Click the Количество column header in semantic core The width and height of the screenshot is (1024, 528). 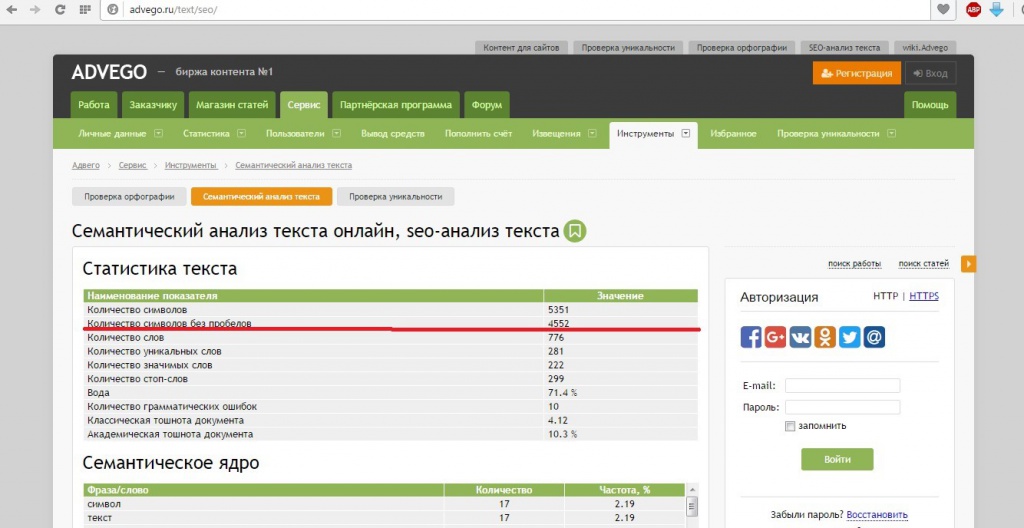tap(504, 489)
